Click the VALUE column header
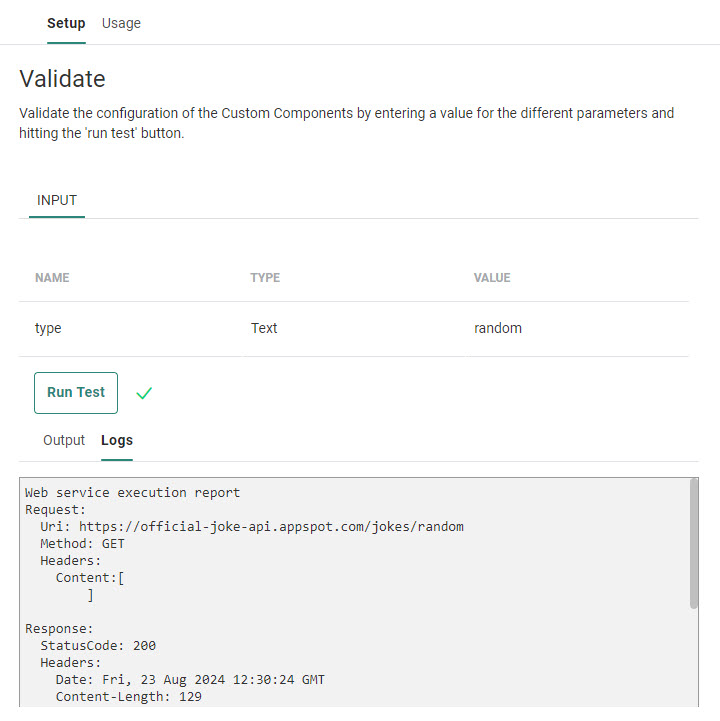The height and width of the screenshot is (721, 720). click(x=492, y=278)
